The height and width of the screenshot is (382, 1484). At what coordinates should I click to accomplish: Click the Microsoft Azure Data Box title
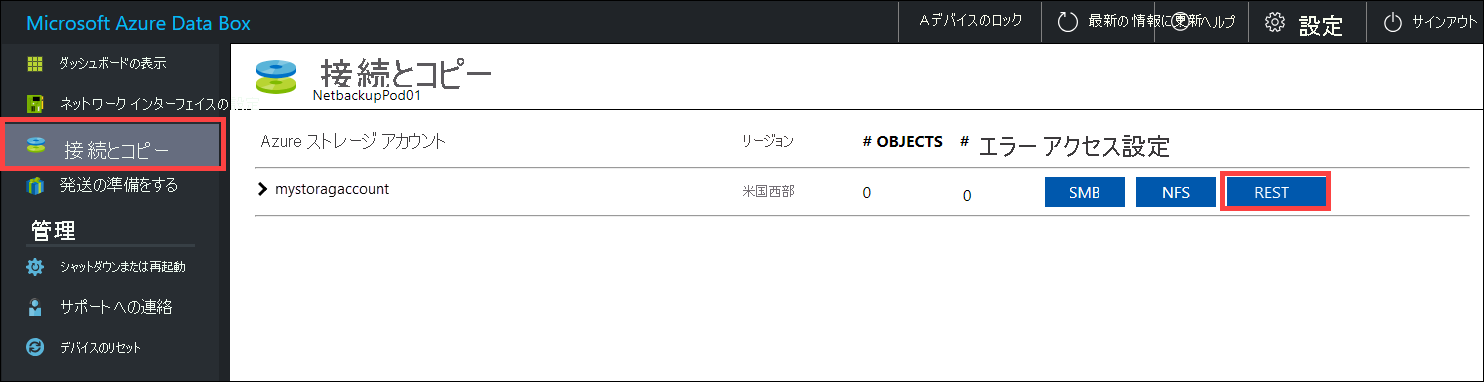tap(138, 23)
